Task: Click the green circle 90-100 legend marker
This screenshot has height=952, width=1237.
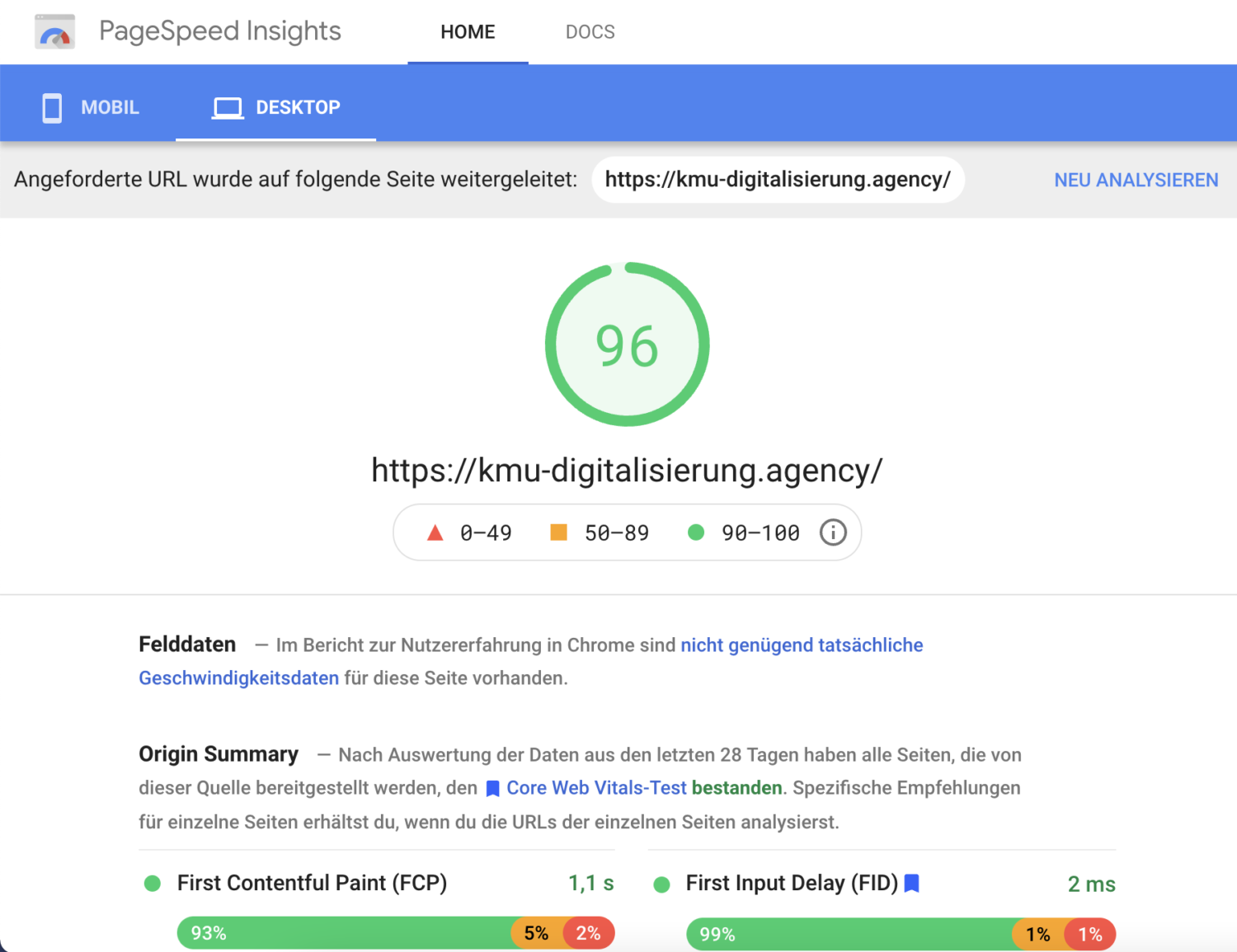Action: [x=698, y=532]
